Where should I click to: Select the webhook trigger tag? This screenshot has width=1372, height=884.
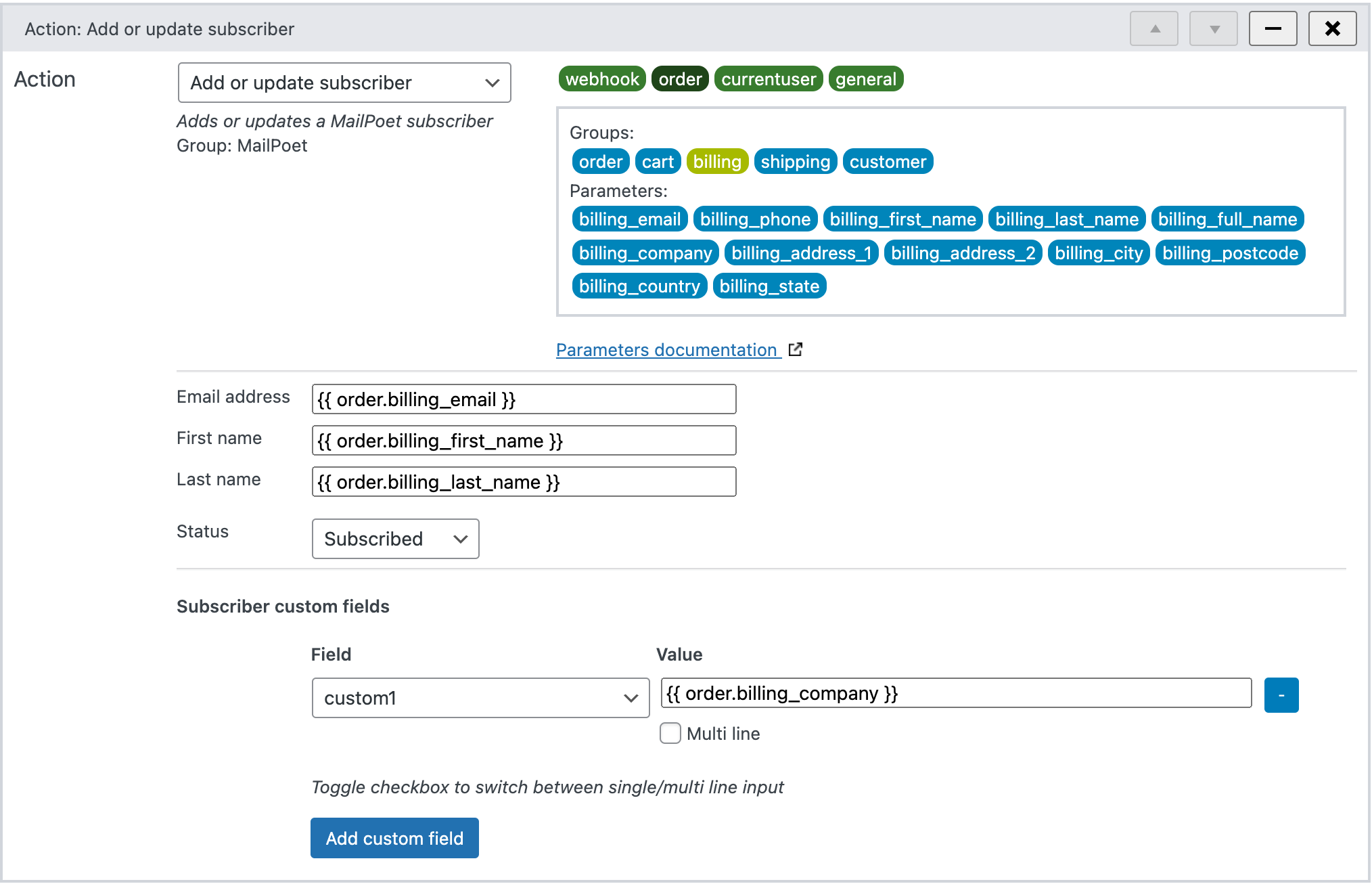(601, 79)
